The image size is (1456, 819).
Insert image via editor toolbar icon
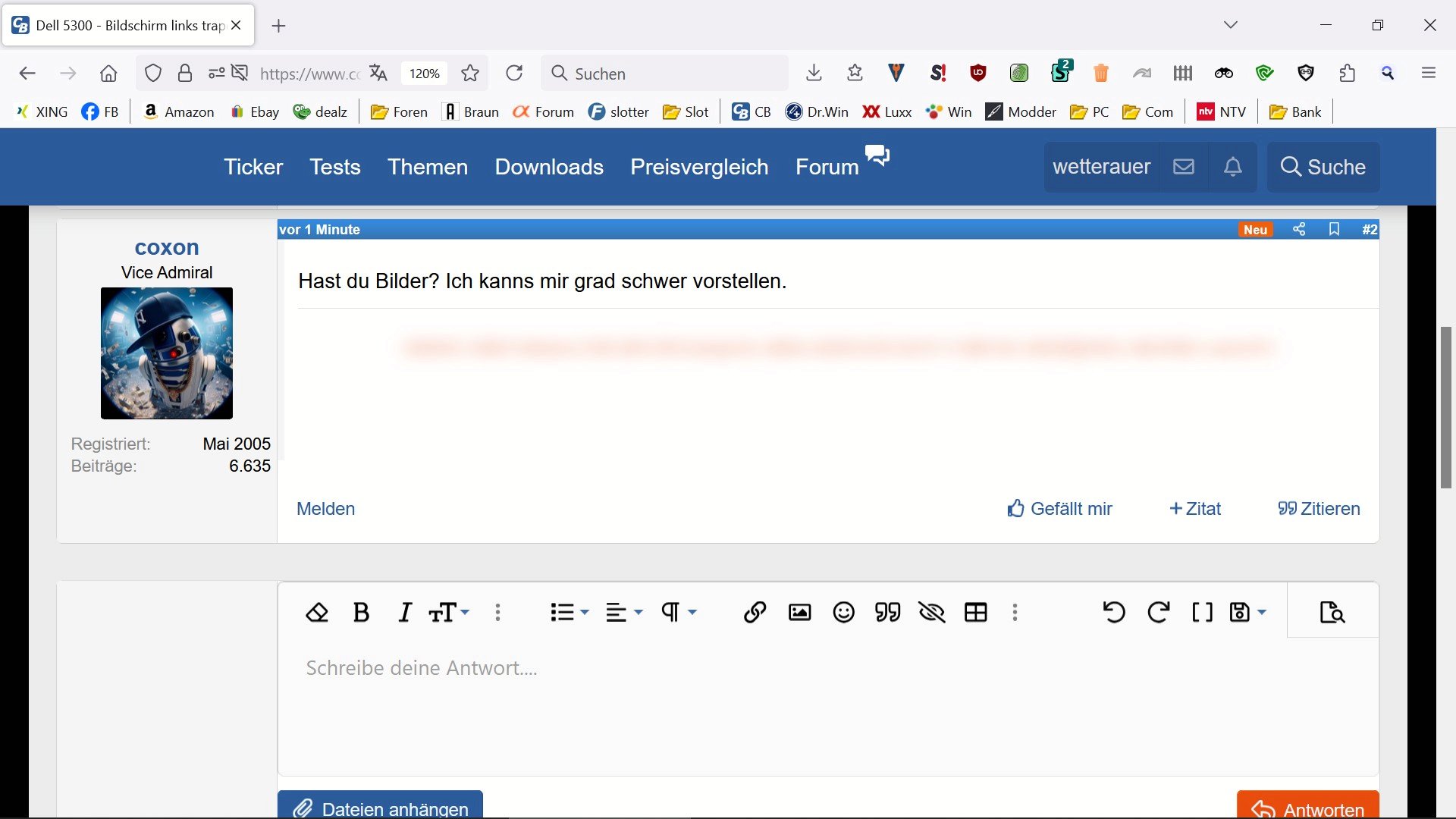click(x=799, y=612)
